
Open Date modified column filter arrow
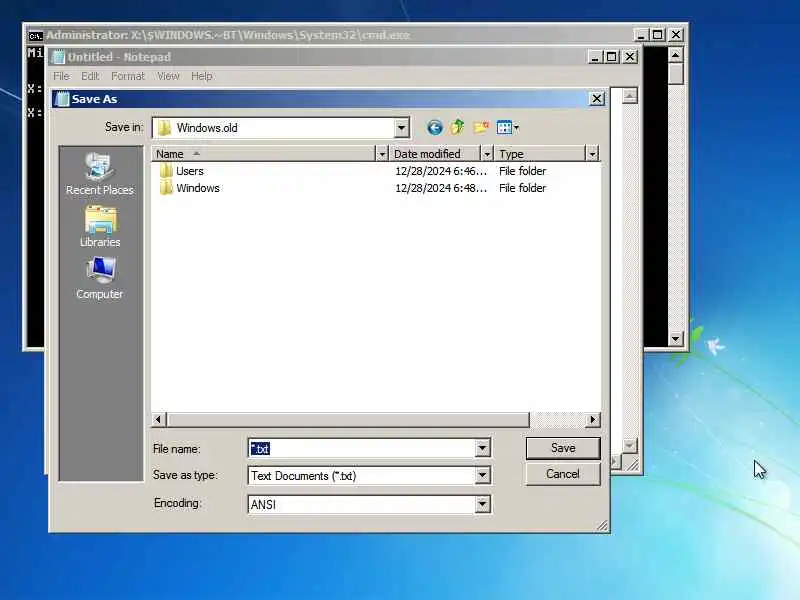click(x=487, y=154)
